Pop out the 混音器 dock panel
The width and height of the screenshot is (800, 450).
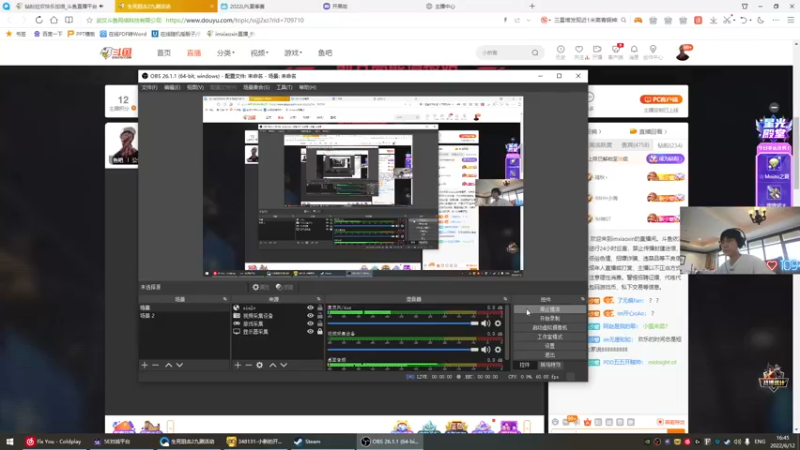click(x=505, y=299)
